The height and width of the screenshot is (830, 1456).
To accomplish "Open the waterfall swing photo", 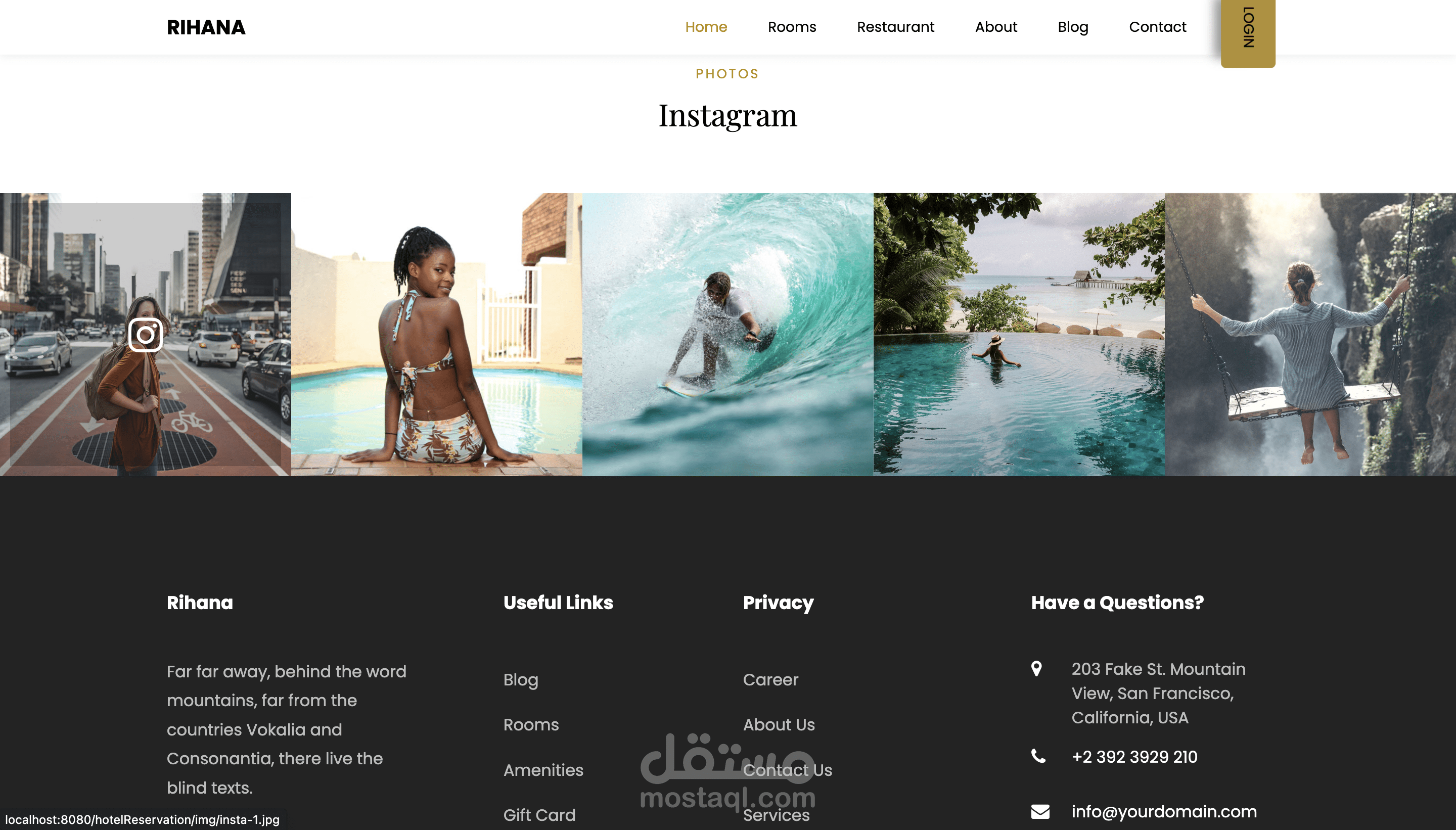I will [1310, 335].
